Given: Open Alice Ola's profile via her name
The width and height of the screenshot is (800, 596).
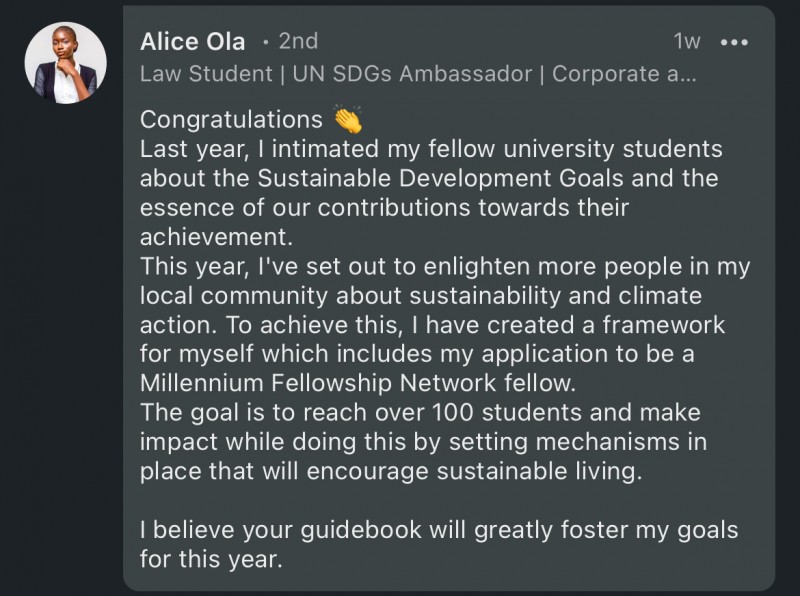Looking at the screenshot, I should tap(192, 42).
